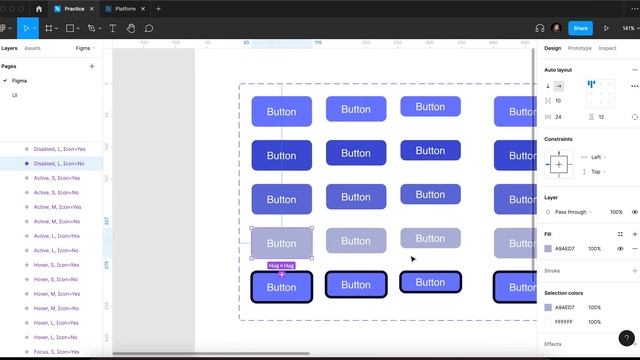Open auto layout advanced options menu

(634, 86)
